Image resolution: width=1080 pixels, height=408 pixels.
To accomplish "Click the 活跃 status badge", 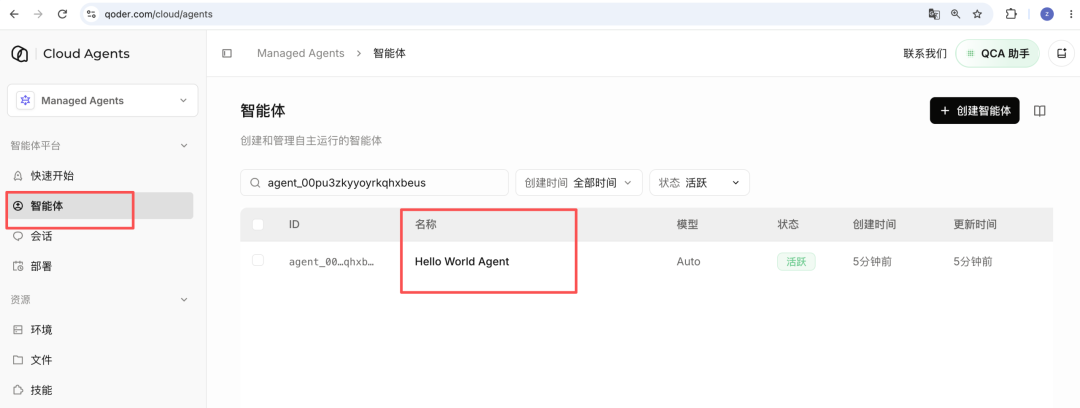I will pyautogui.click(x=796, y=261).
